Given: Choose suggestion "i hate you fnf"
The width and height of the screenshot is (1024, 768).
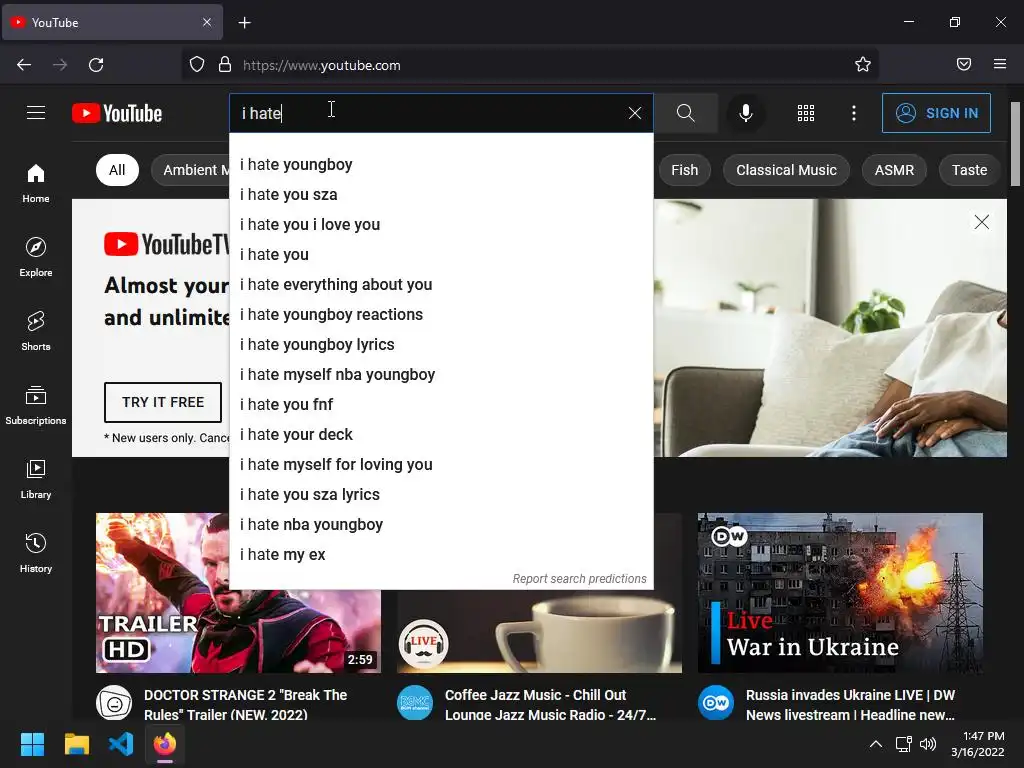Looking at the screenshot, I should pos(441,405).
